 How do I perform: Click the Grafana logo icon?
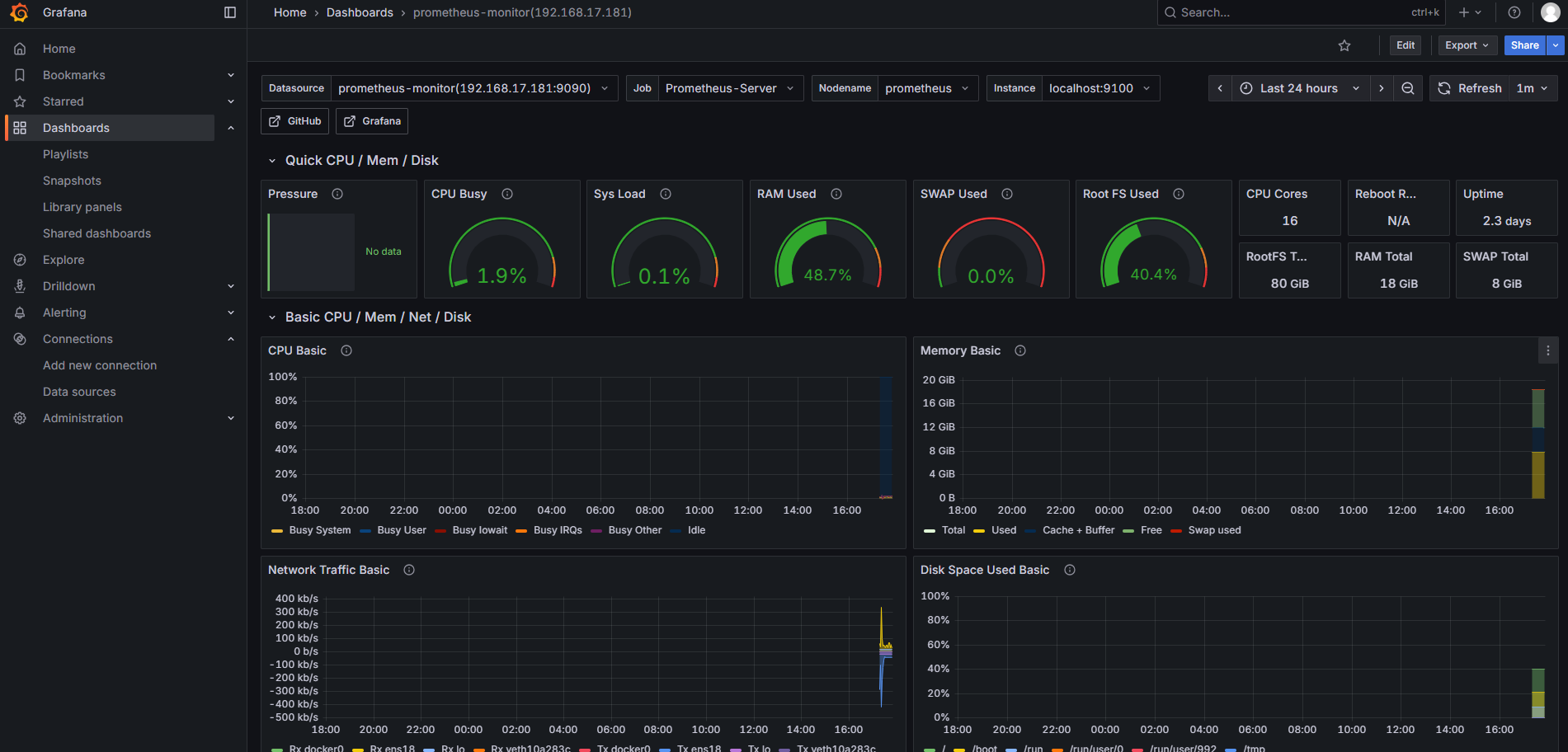pyautogui.click(x=19, y=12)
